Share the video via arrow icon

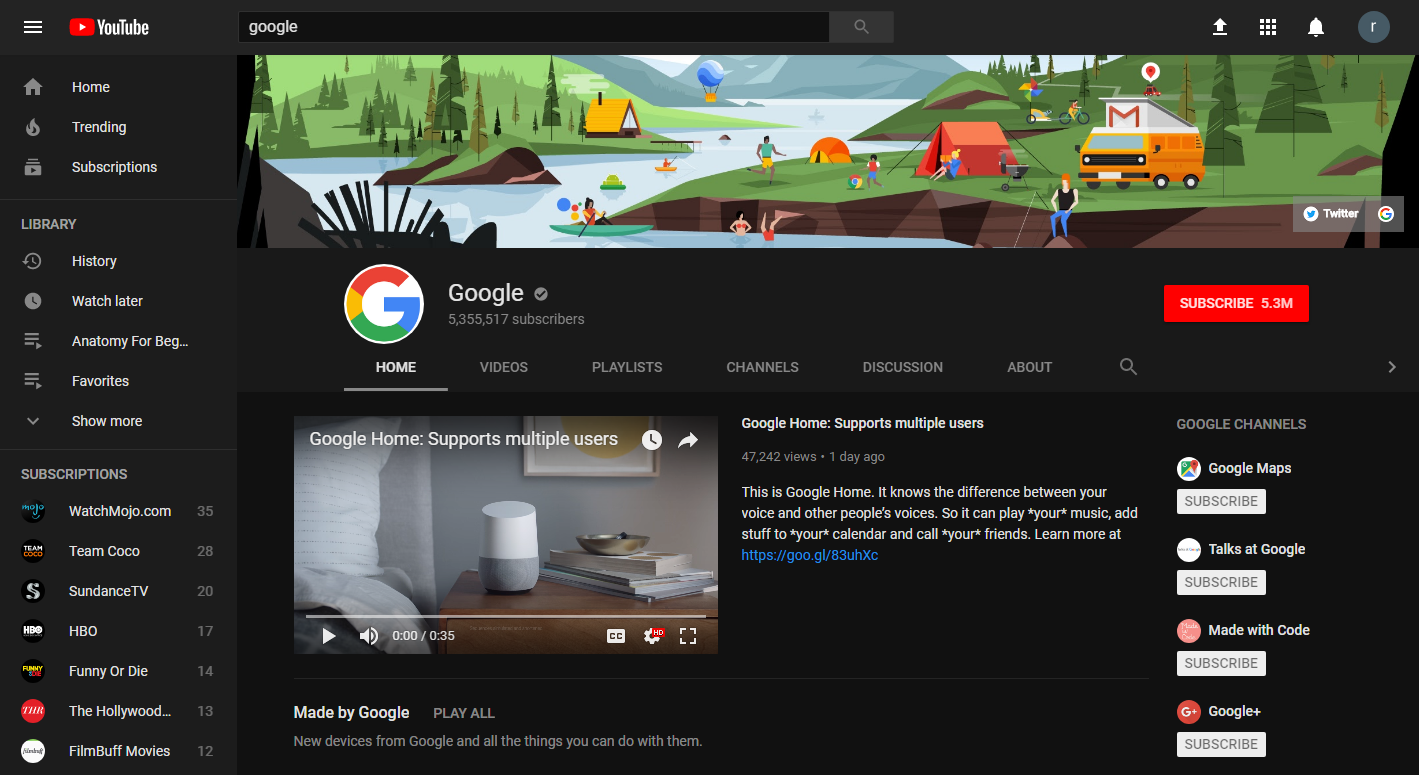(688, 440)
